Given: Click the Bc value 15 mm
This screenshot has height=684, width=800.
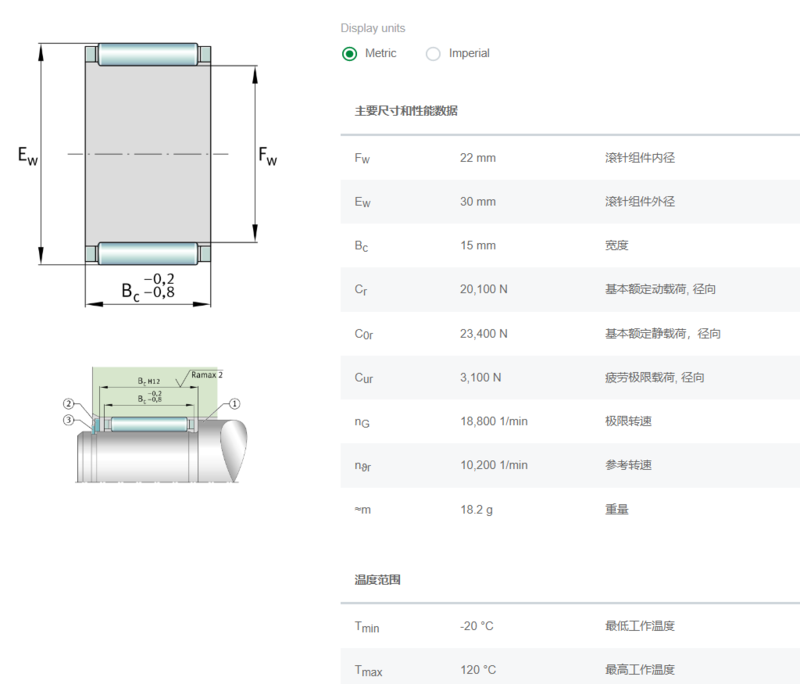Looking at the screenshot, I should pyautogui.click(x=478, y=245).
